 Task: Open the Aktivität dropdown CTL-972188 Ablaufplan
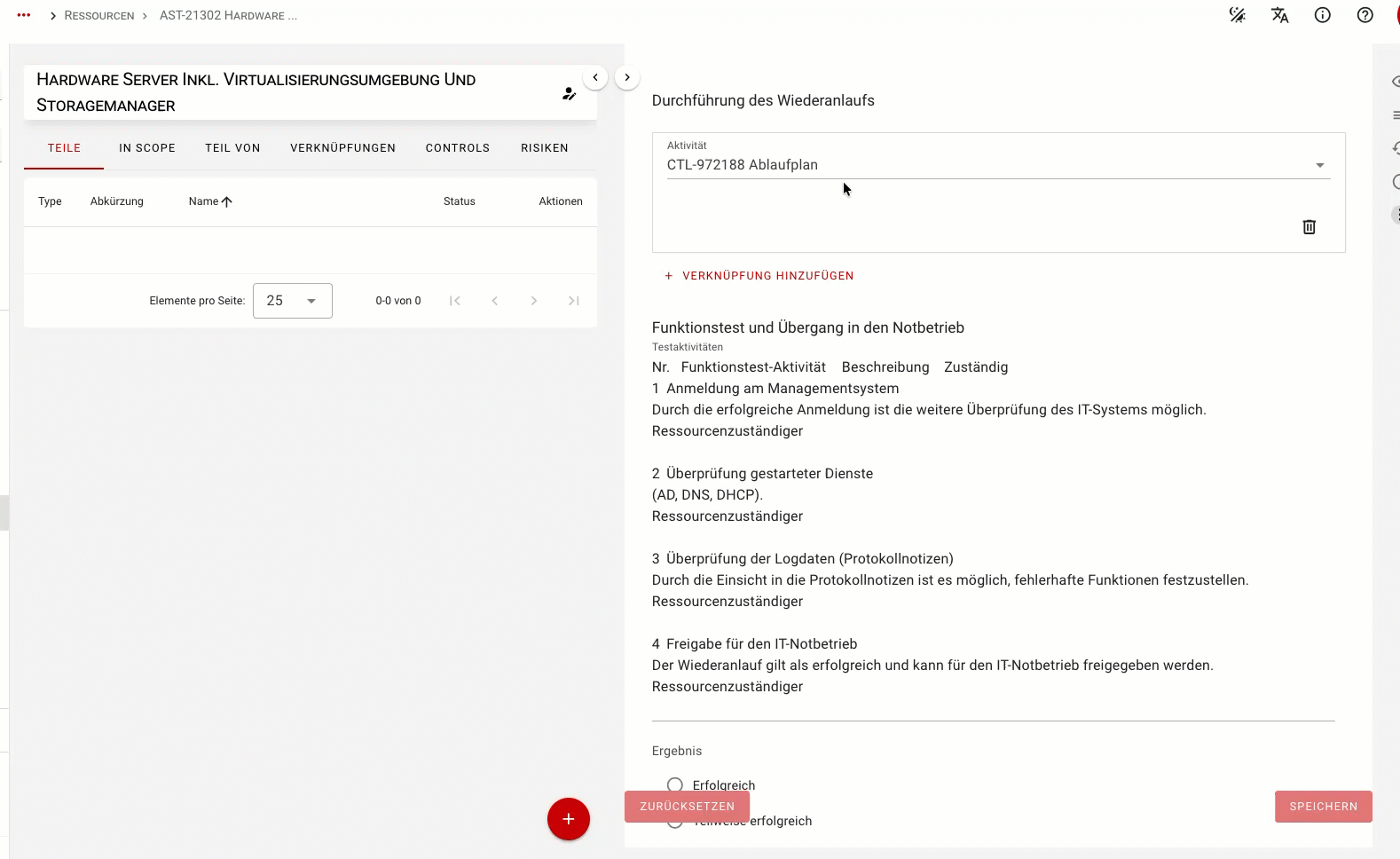[998, 165]
